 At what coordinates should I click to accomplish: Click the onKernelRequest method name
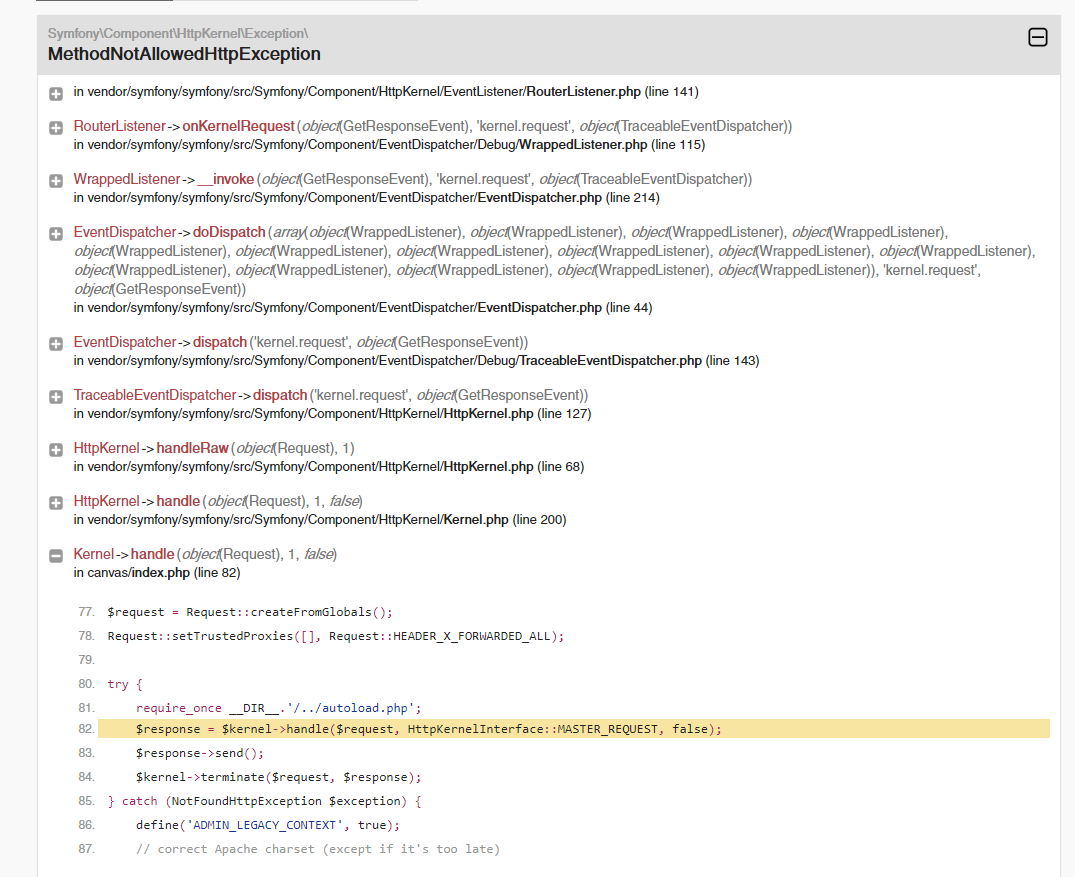(239, 126)
